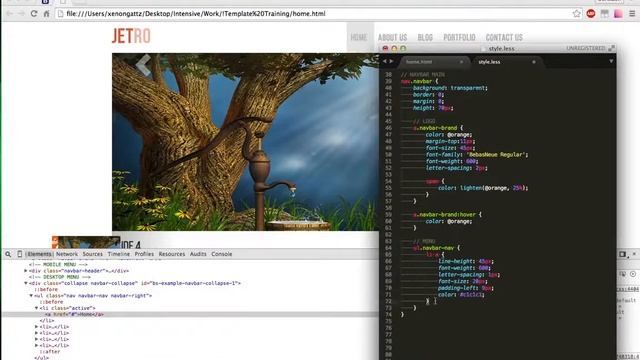Image resolution: width=640 pixels, height=360 pixels.
Task: Open the pink gradient extension icon
Action: click(x=618, y=13)
